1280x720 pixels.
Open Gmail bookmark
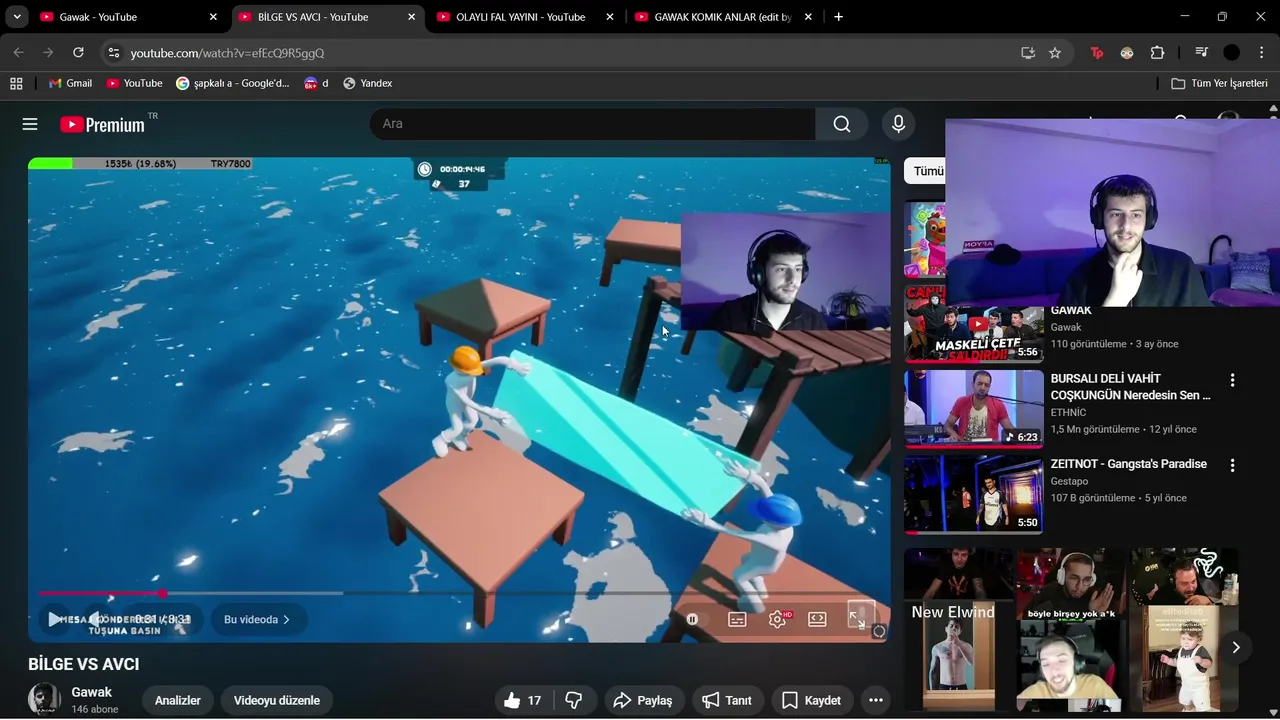tap(70, 83)
